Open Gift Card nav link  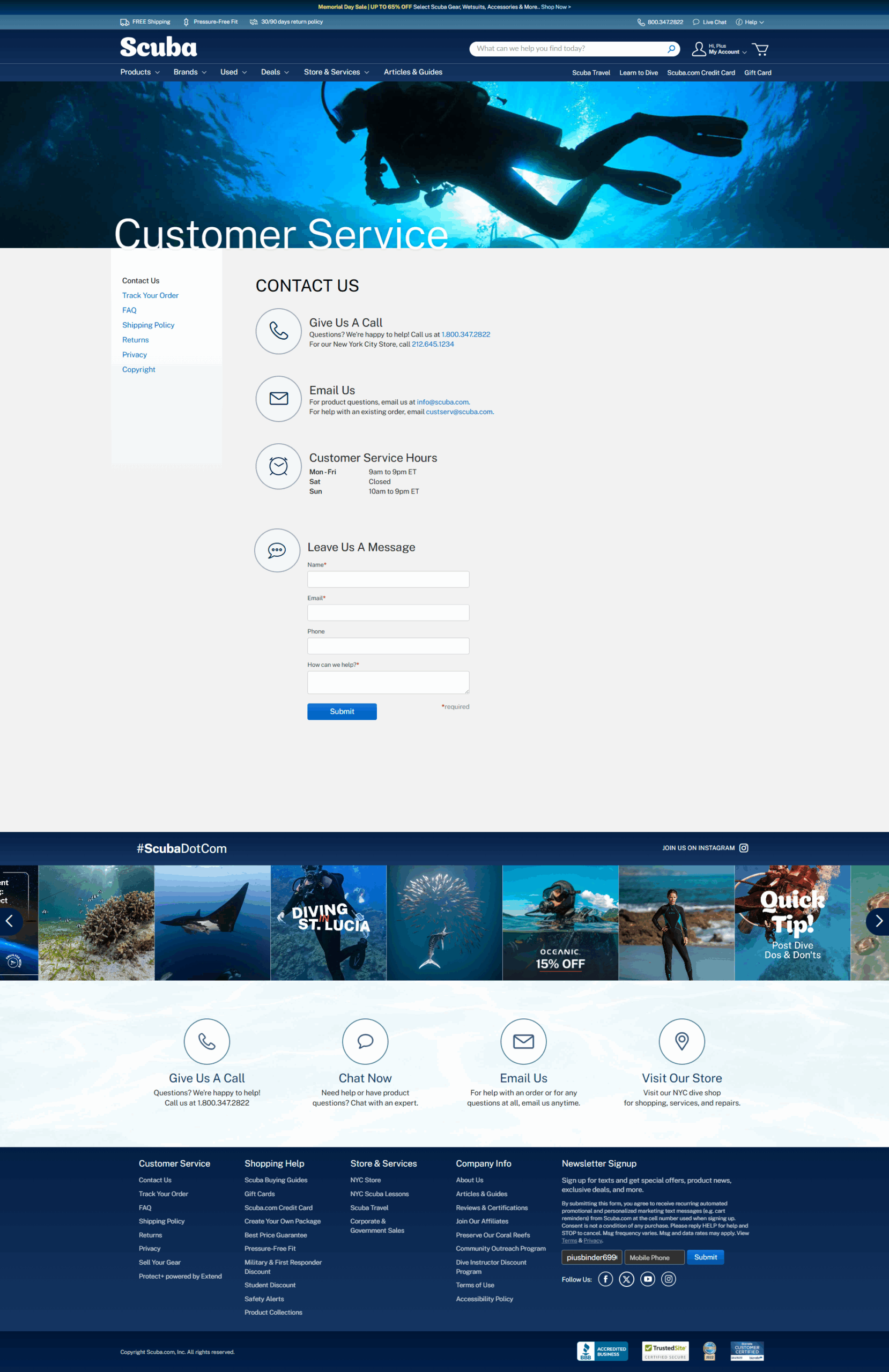(758, 73)
